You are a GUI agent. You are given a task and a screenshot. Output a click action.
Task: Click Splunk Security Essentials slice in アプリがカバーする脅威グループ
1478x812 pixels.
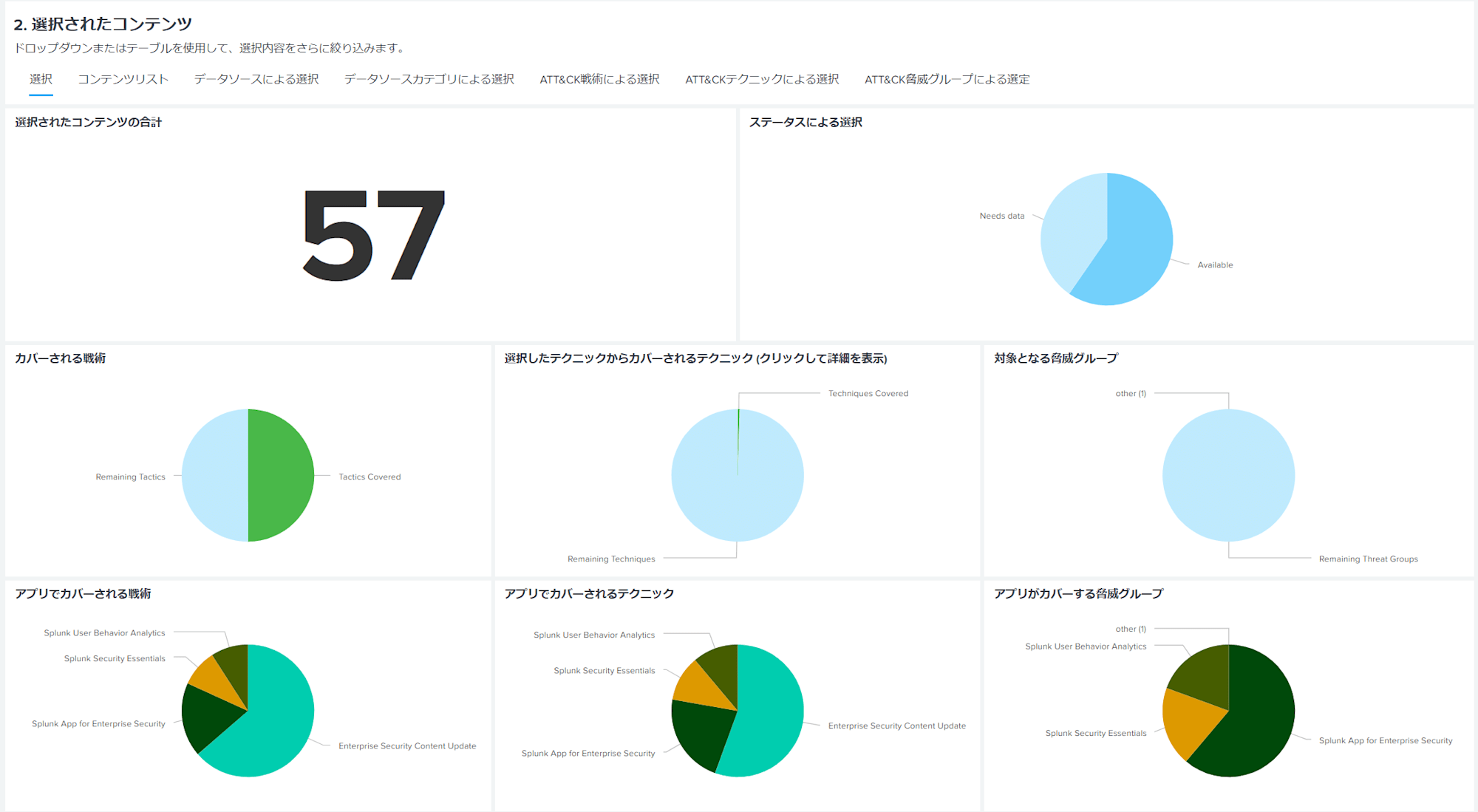1190,720
